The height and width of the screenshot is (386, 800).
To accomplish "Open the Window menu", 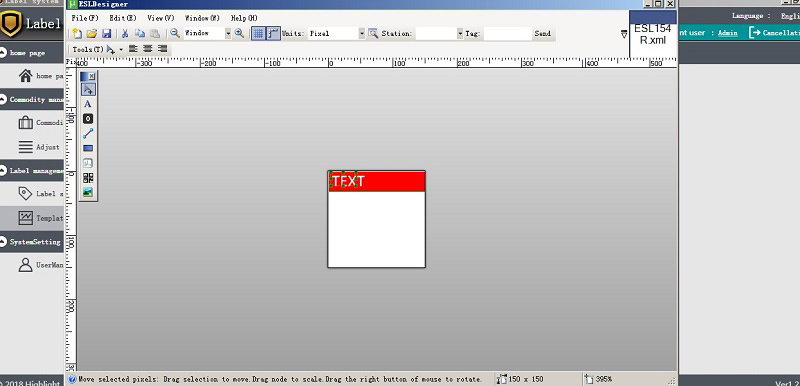I will click(202, 18).
